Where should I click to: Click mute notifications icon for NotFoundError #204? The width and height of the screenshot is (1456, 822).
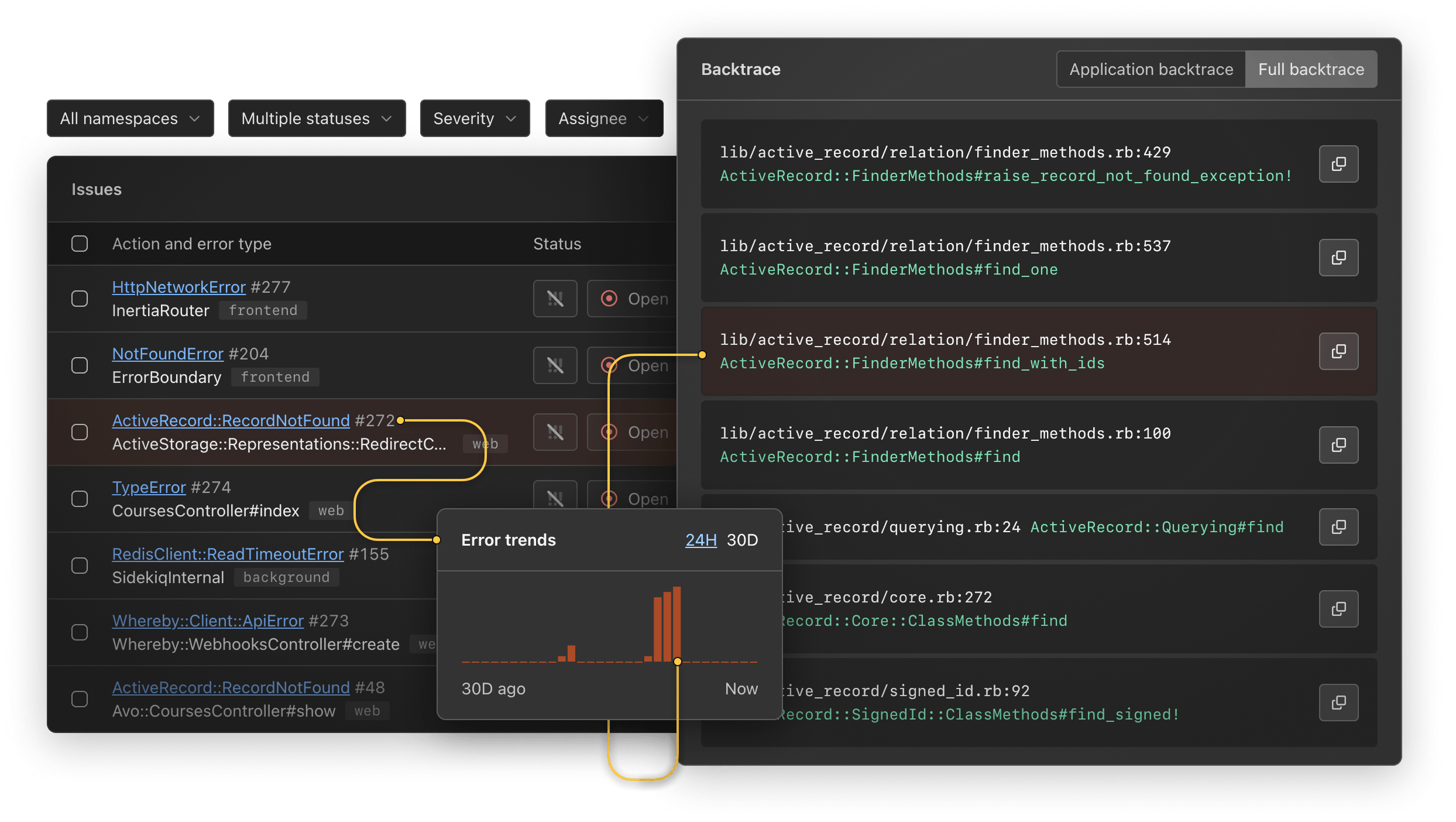555,365
